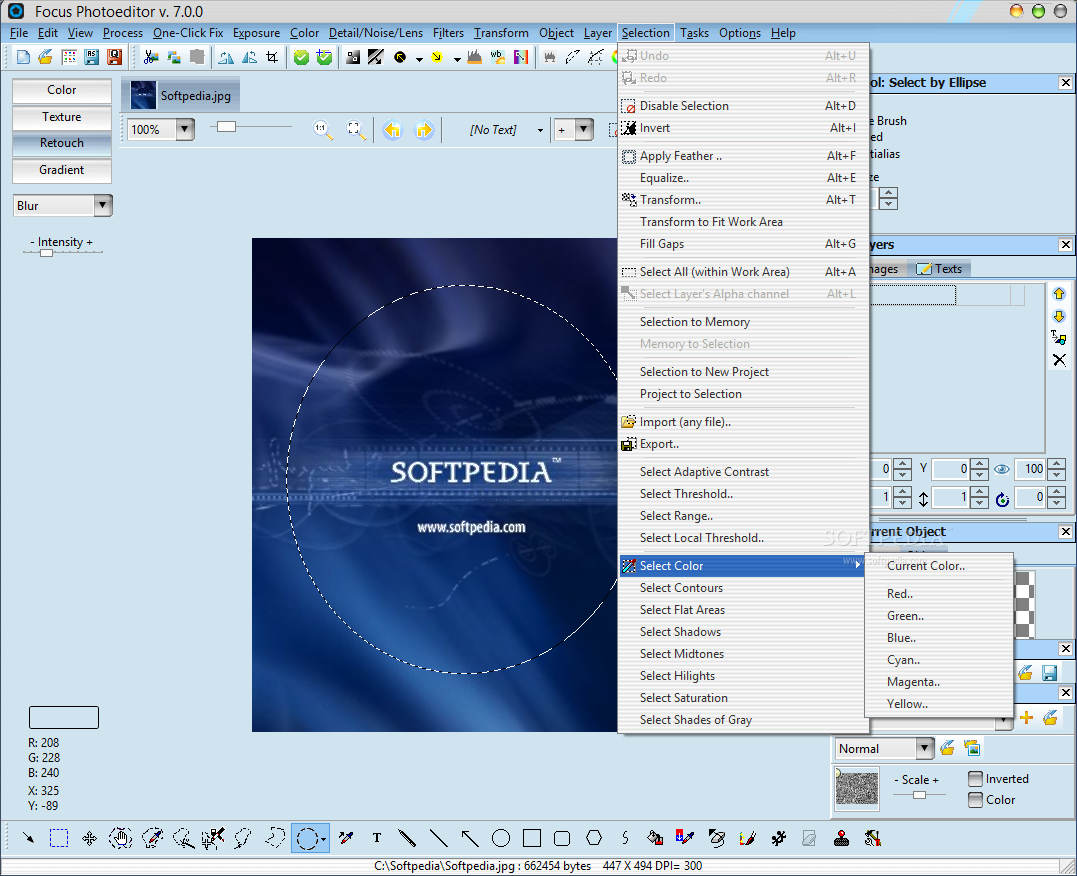Click the orange plus add icon
This screenshot has height=876, width=1077.
point(1027,718)
